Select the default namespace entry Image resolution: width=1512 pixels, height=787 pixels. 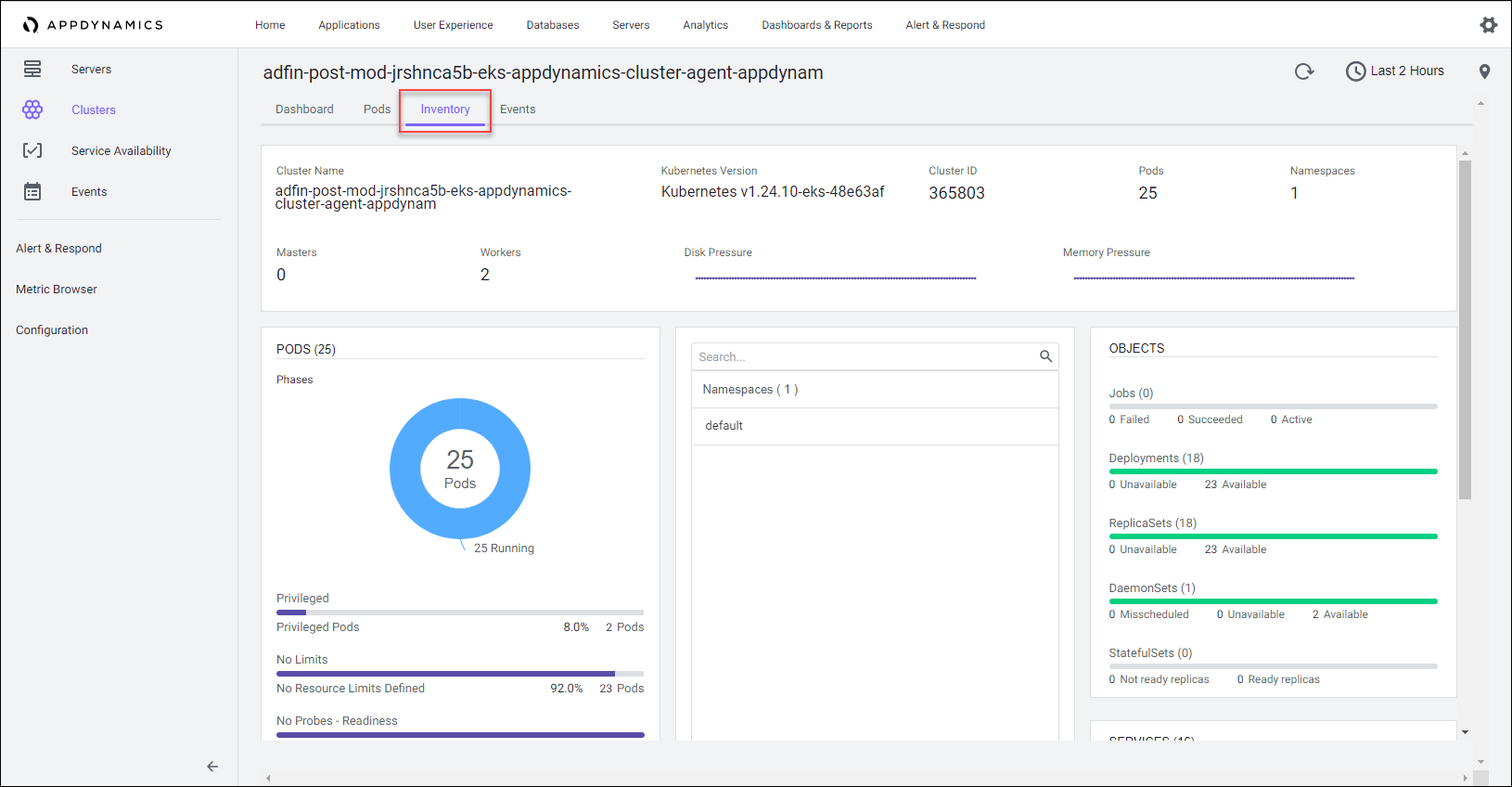(x=724, y=426)
